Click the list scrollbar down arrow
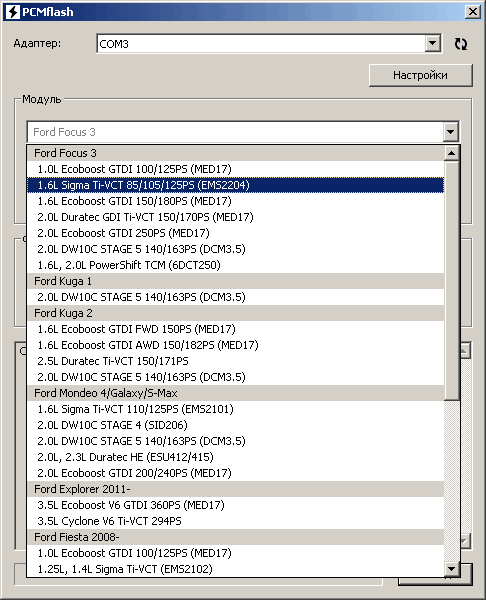This screenshot has width=486, height=600. [x=452, y=569]
